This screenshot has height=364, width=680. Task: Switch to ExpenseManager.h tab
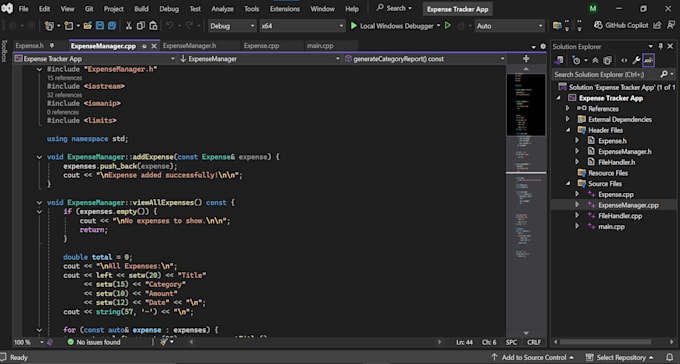(190, 46)
